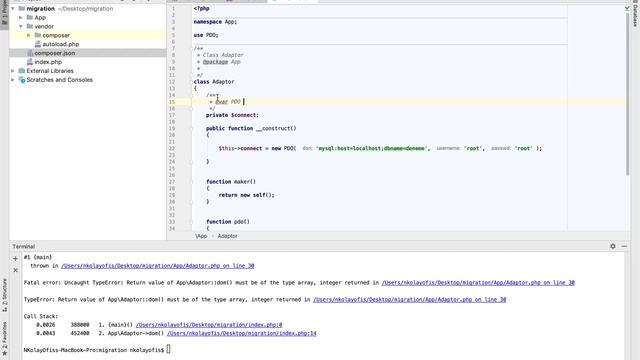Expand Scratches and Consoles node
The height and width of the screenshot is (360, 640).
(x=13, y=80)
